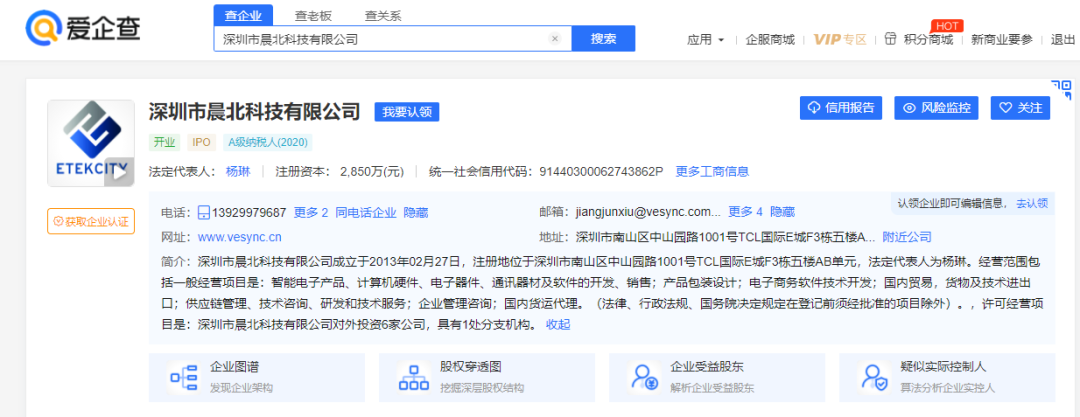Click the 爱企查 logo

[83, 26]
